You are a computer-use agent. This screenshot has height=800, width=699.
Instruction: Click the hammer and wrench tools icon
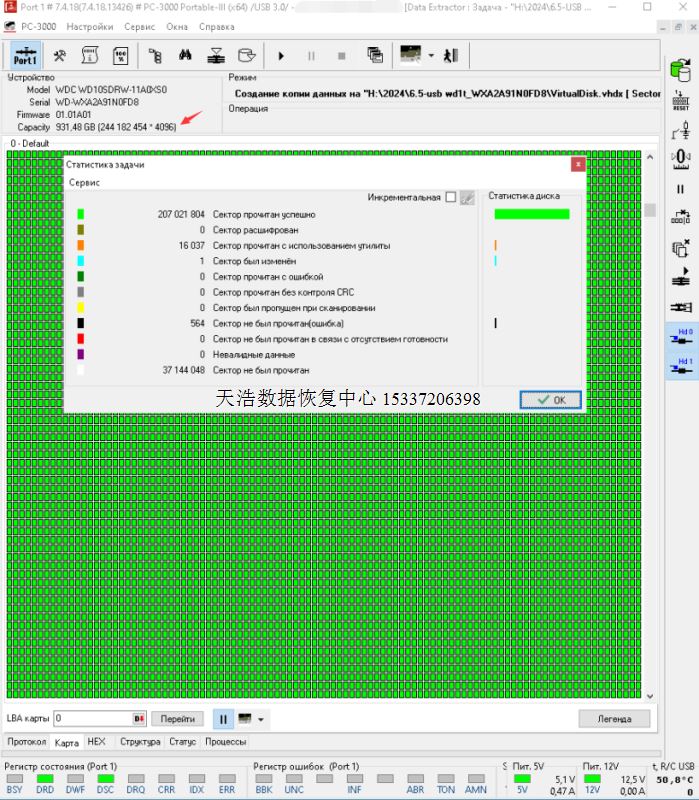point(59,56)
